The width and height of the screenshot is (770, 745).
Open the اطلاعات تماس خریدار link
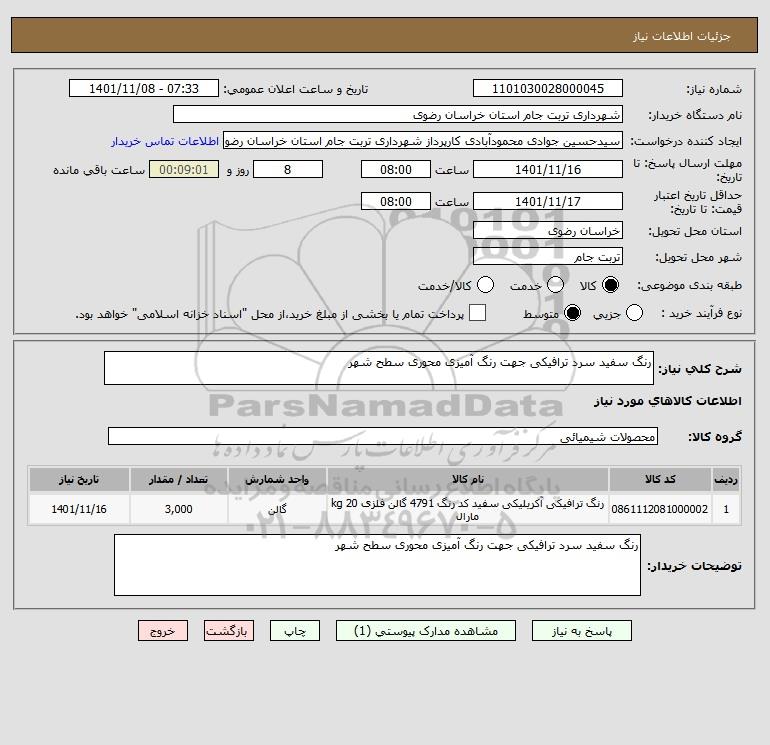[x=165, y=141]
